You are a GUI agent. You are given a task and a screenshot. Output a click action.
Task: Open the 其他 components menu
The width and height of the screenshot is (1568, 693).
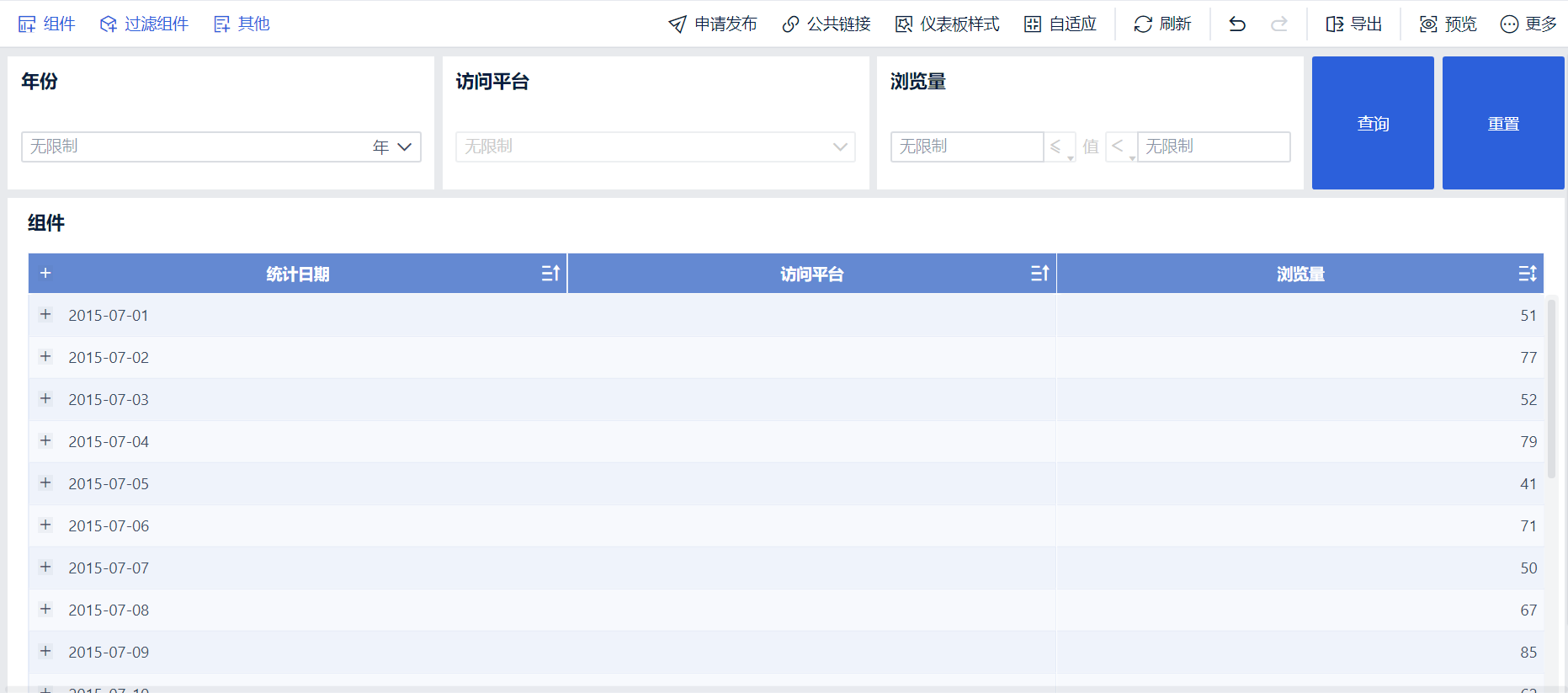point(242,24)
